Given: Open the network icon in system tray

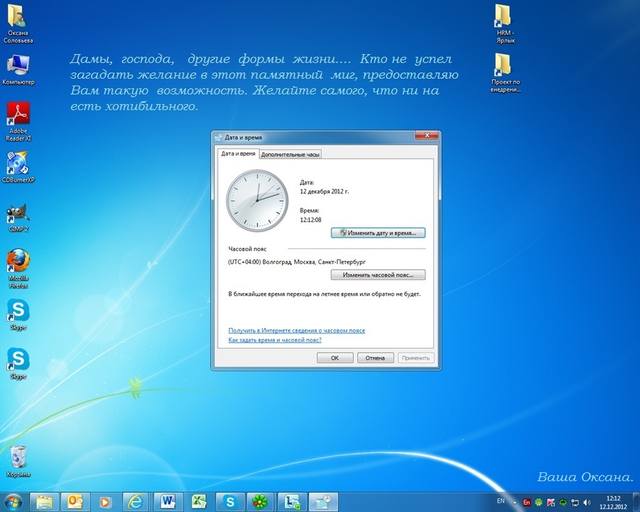Looking at the screenshot, I should coord(575,502).
